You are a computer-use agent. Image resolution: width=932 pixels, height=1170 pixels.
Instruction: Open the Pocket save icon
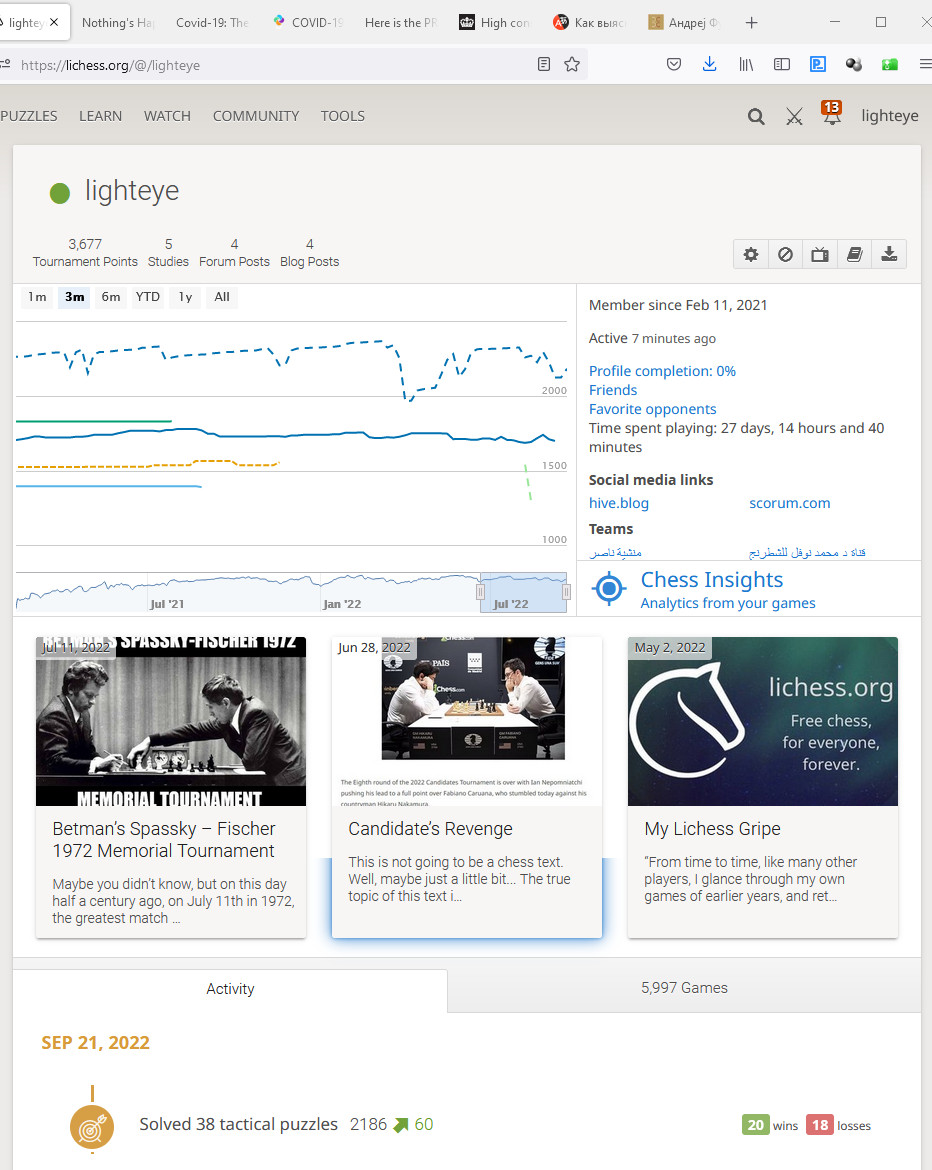click(x=674, y=64)
